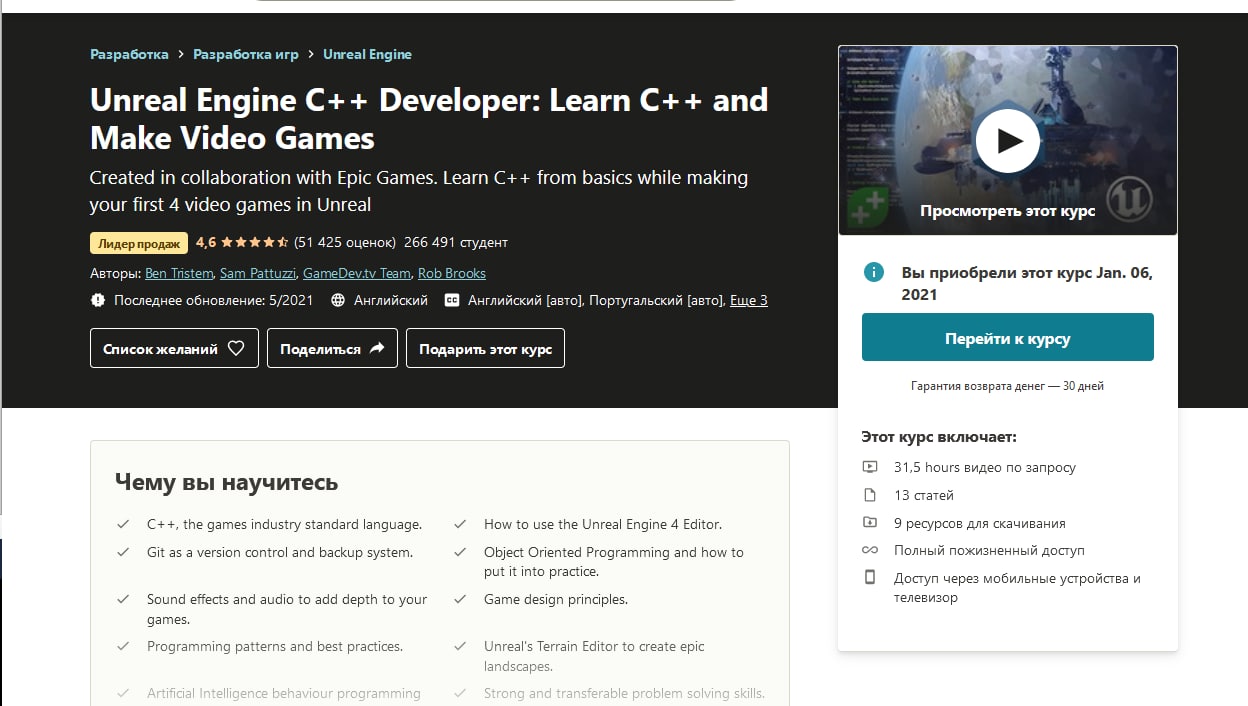Image resolution: width=1248 pixels, height=706 pixels.
Task: Open author Ben Tristem's profile
Action: tap(179, 273)
